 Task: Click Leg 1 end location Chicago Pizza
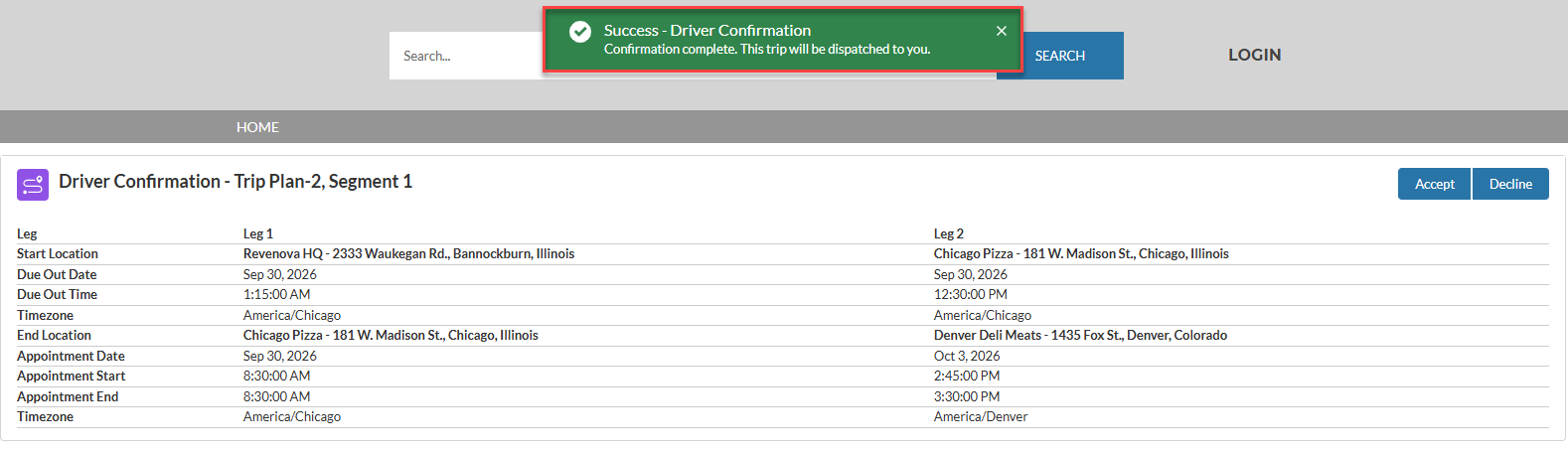[x=391, y=336]
